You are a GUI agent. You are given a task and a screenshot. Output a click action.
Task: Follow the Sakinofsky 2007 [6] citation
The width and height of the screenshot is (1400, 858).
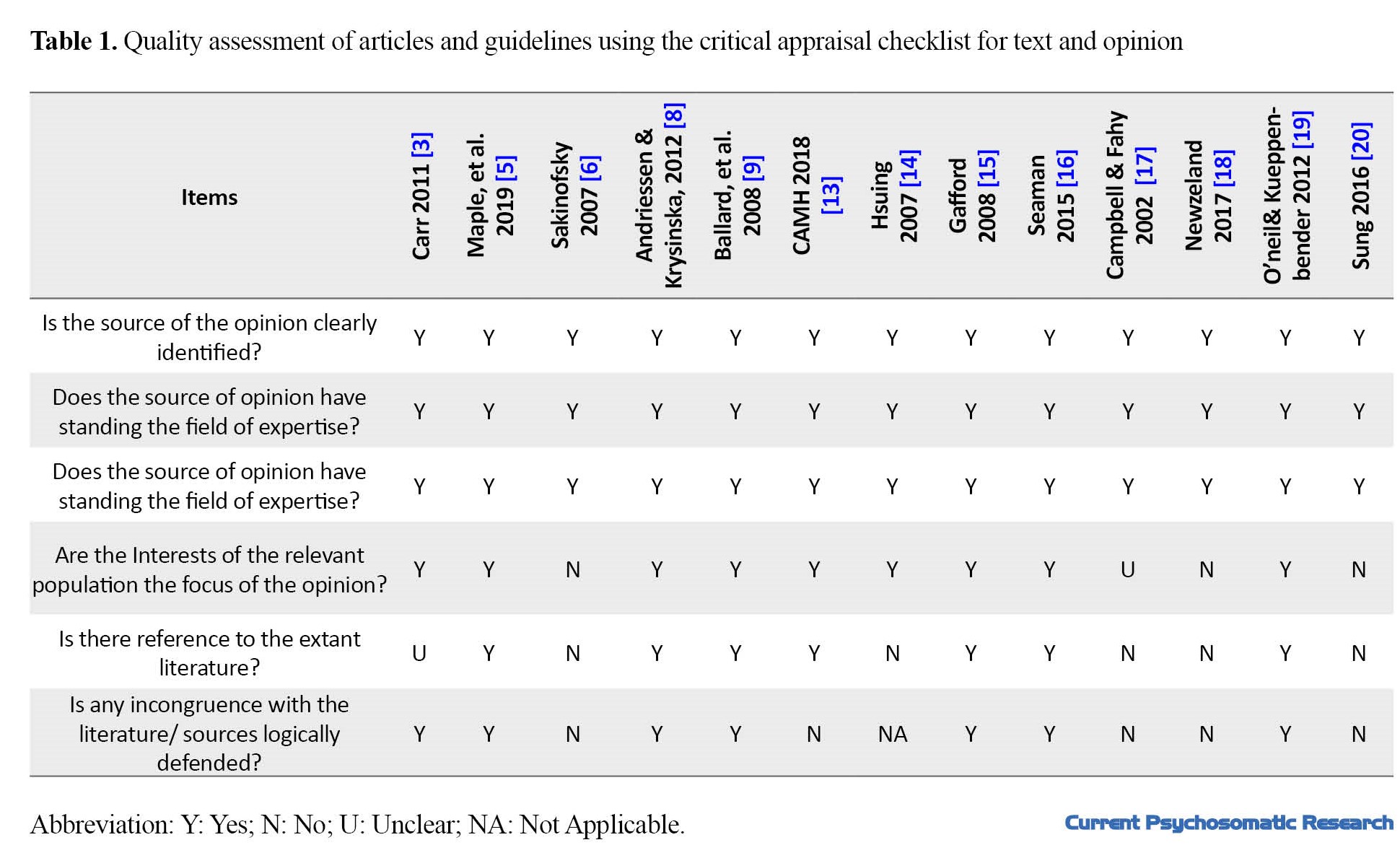click(x=590, y=168)
